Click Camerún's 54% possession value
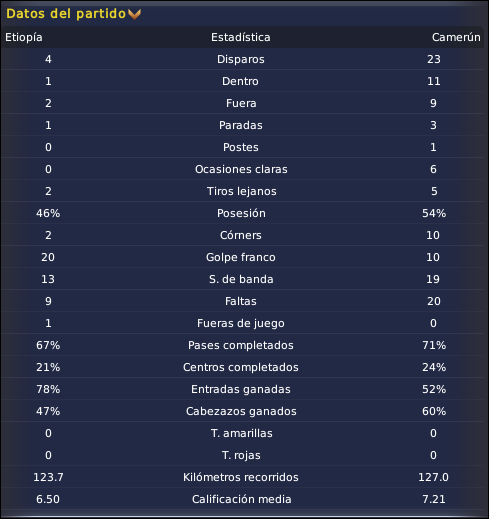The height and width of the screenshot is (519, 489). point(434,213)
